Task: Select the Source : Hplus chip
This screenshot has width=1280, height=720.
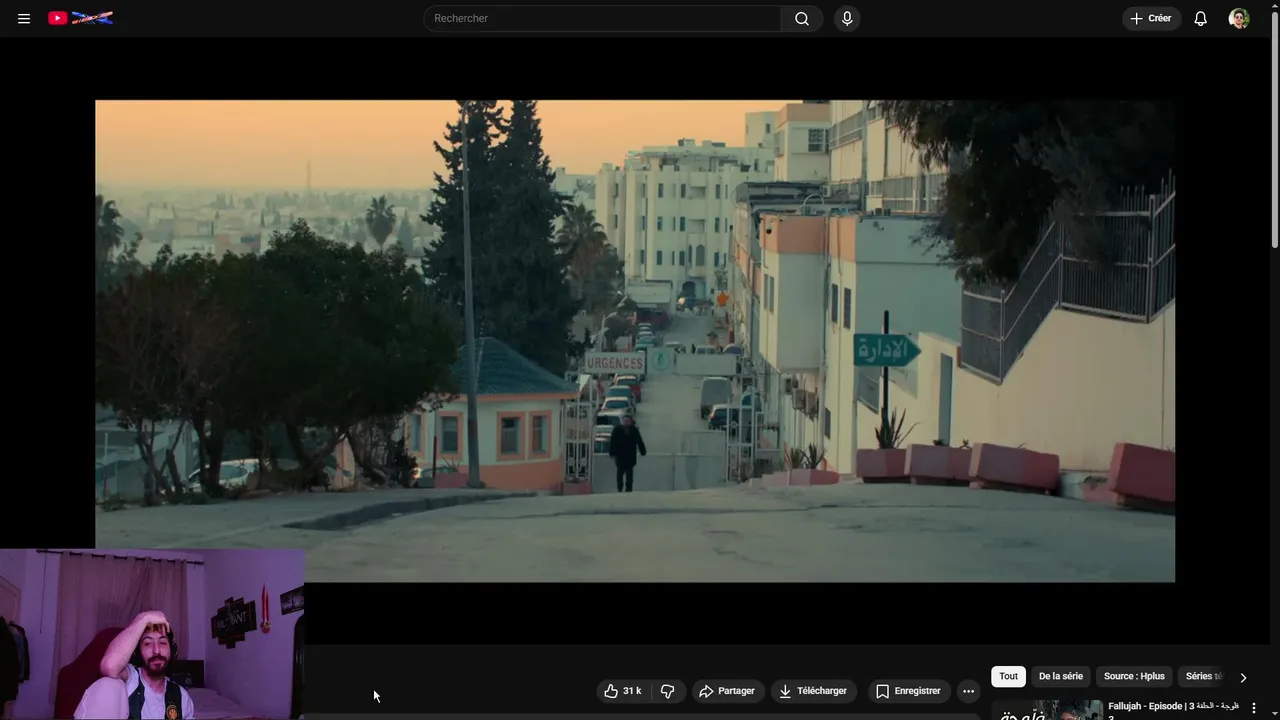Action: [x=1134, y=677]
